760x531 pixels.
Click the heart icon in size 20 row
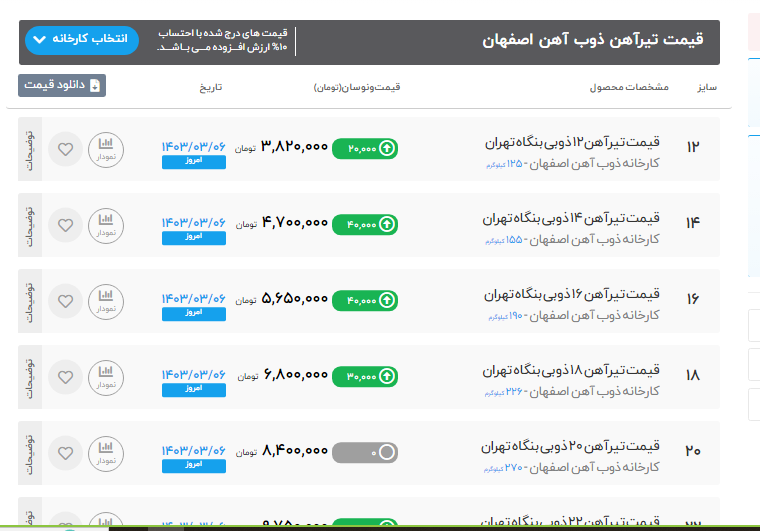[66, 453]
